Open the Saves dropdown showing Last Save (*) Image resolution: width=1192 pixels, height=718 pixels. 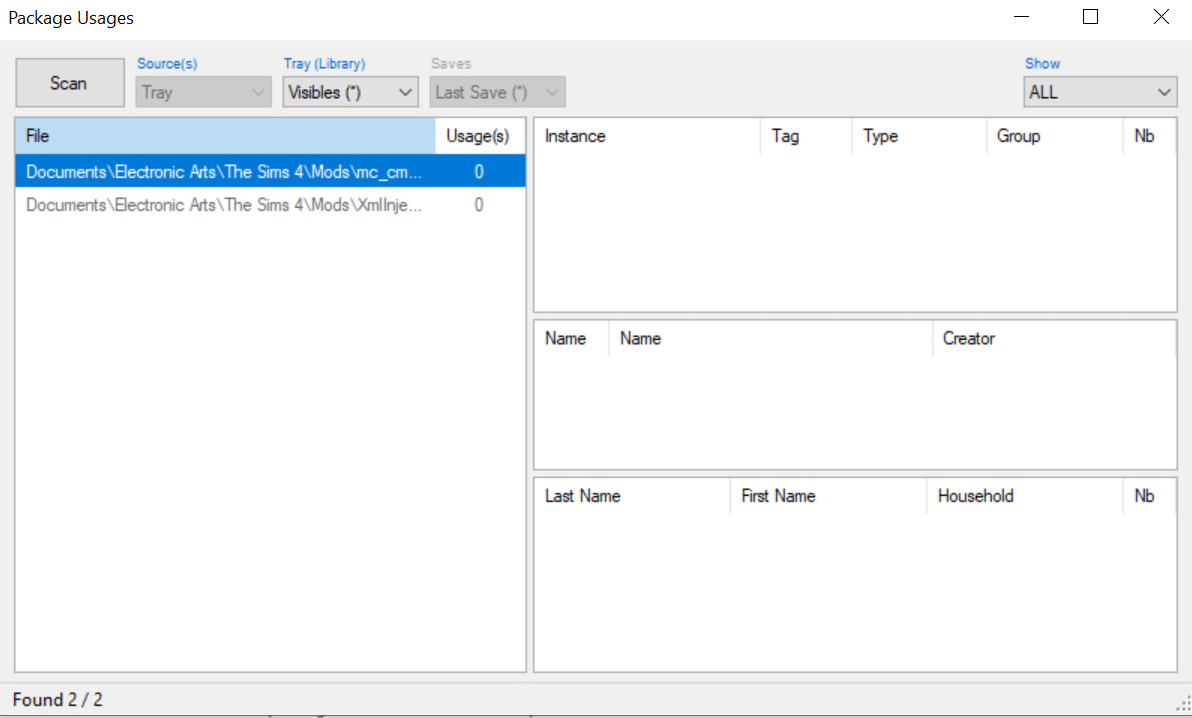pos(497,91)
